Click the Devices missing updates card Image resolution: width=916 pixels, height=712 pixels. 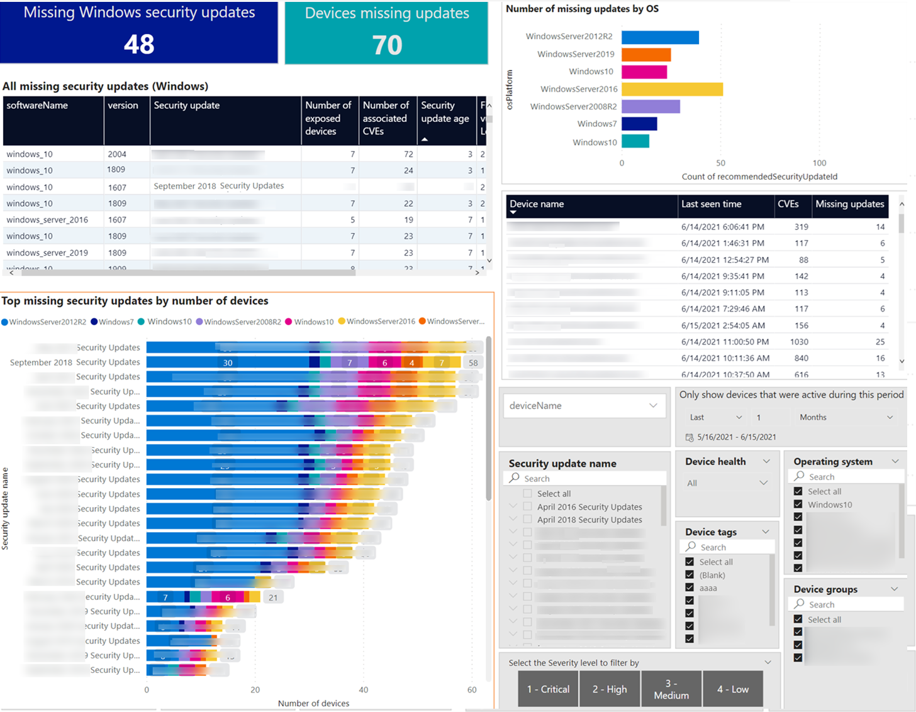pos(386,33)
